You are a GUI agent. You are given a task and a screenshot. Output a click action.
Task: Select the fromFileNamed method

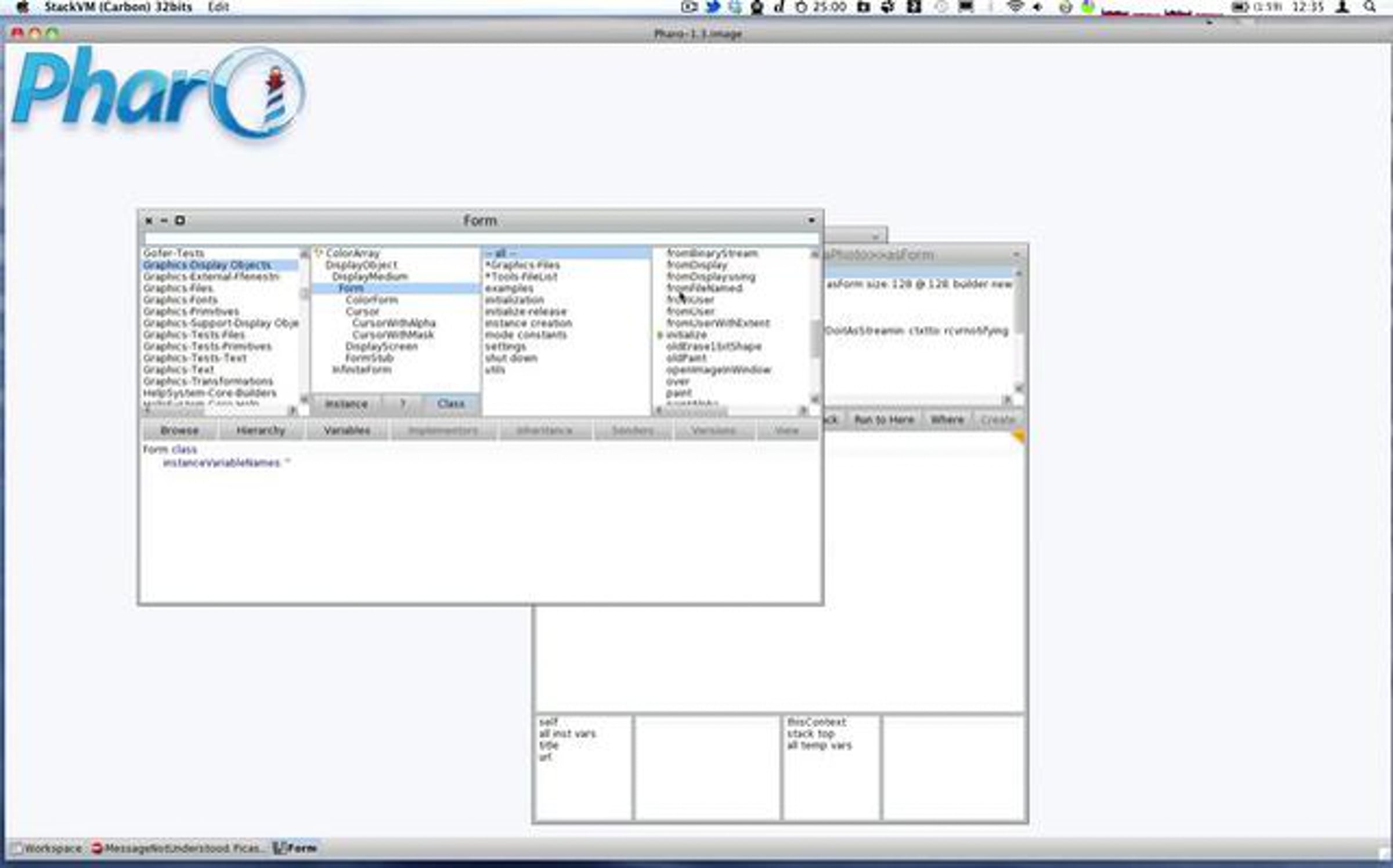click(704, 288)
